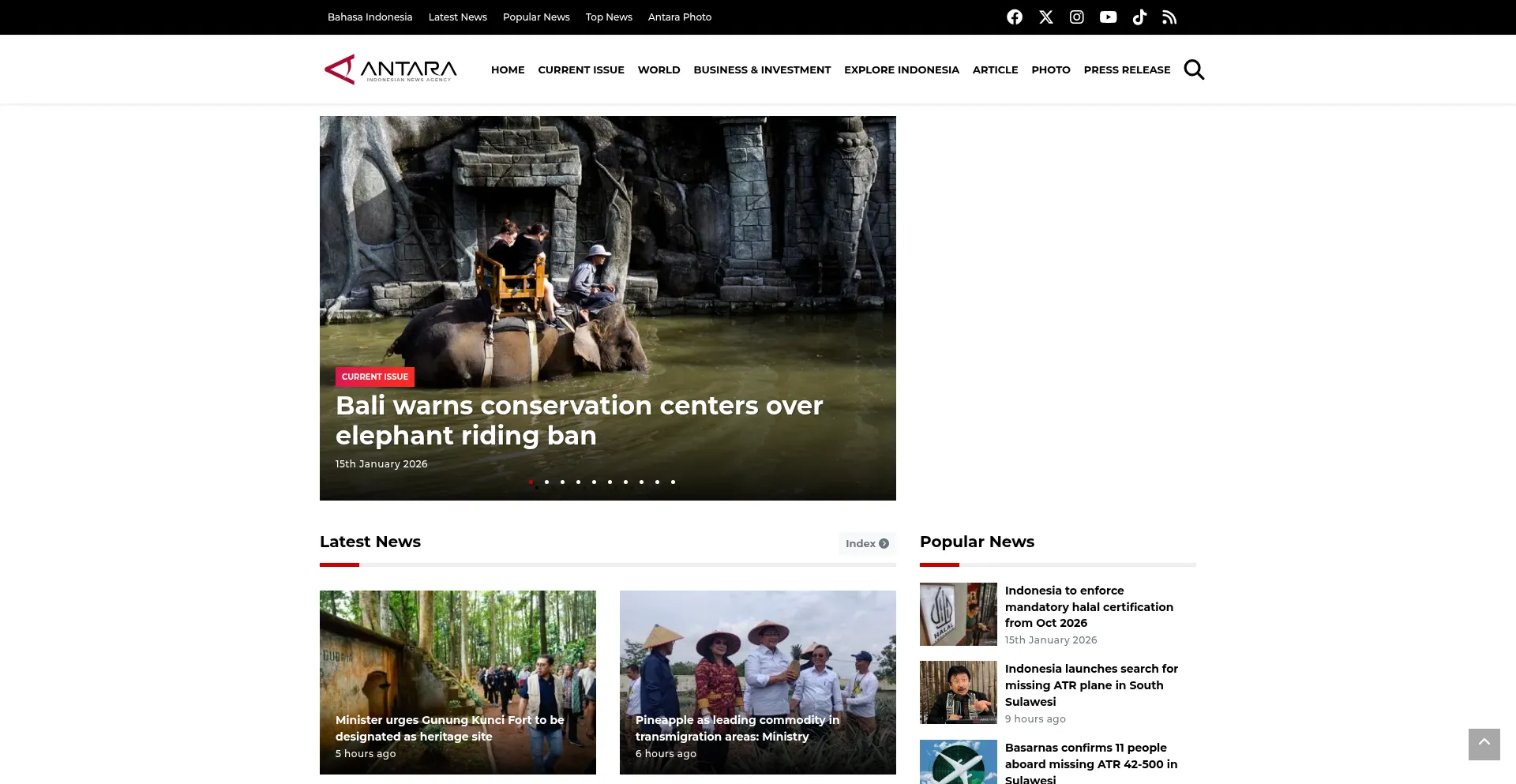
Task: Select the first carousel dot
Action: [x=531, y=482]
